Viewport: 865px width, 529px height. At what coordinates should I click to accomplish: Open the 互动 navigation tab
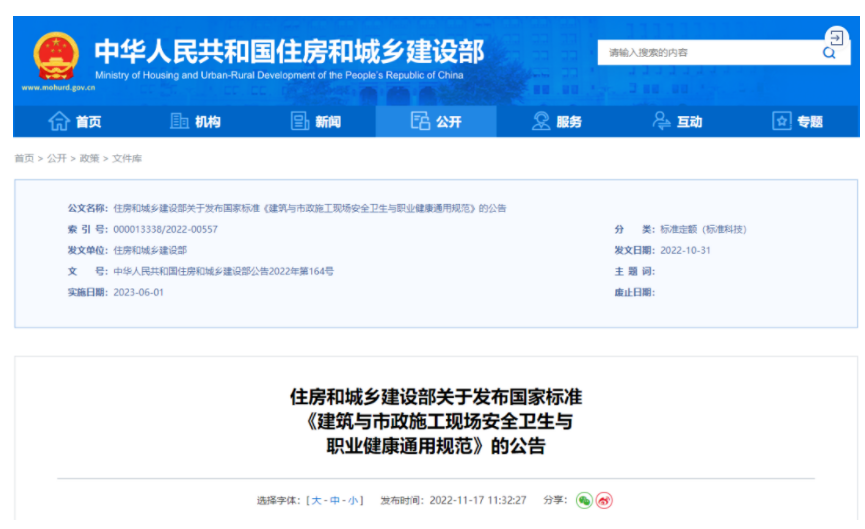677,121
